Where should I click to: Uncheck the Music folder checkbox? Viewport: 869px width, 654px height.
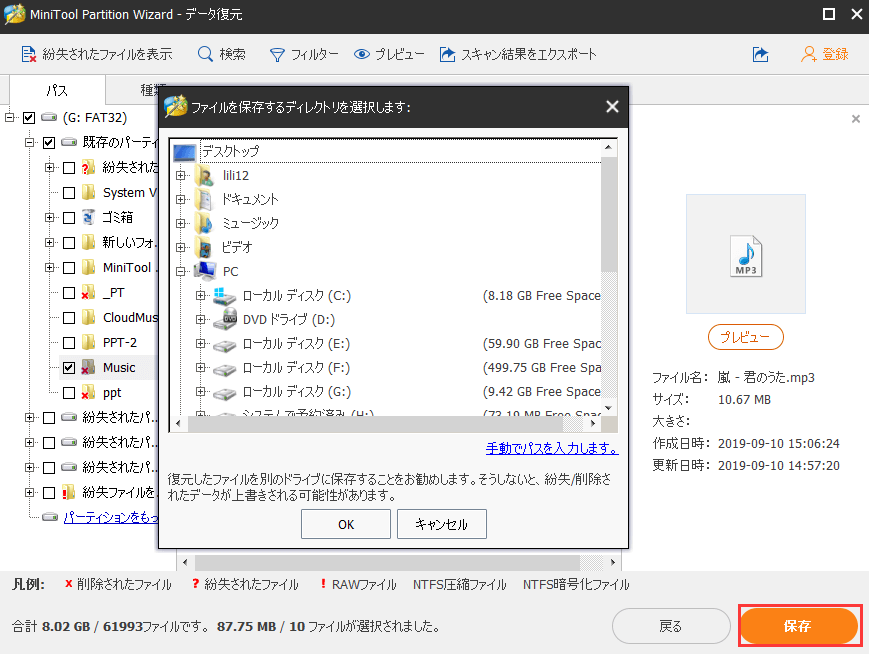point(69,367)
